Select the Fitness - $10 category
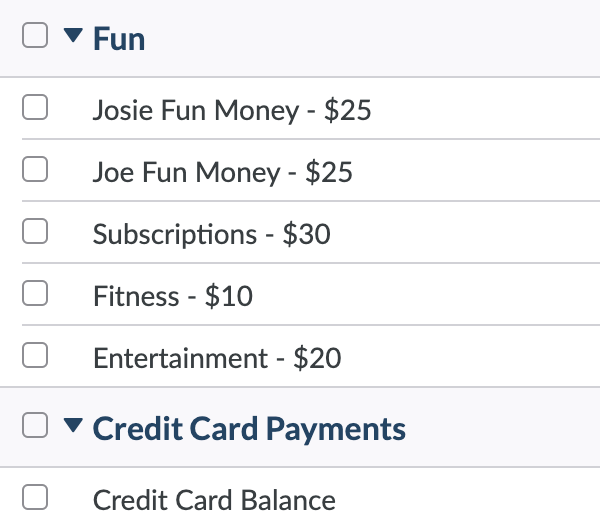The height and width of the screenshot is (514, 600). pos(173,296)
